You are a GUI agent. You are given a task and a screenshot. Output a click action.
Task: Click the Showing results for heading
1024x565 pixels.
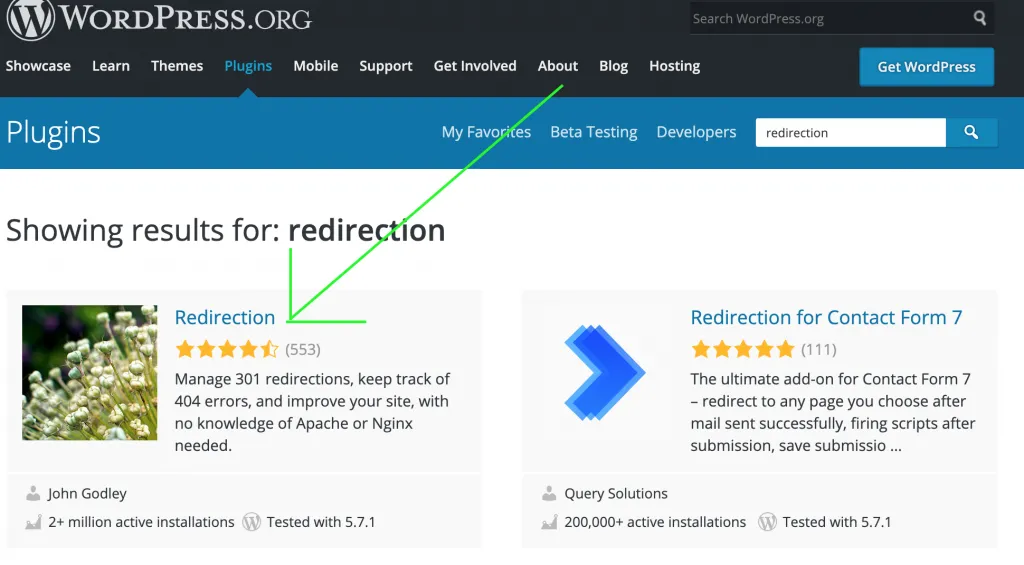(x=225, y=231)
